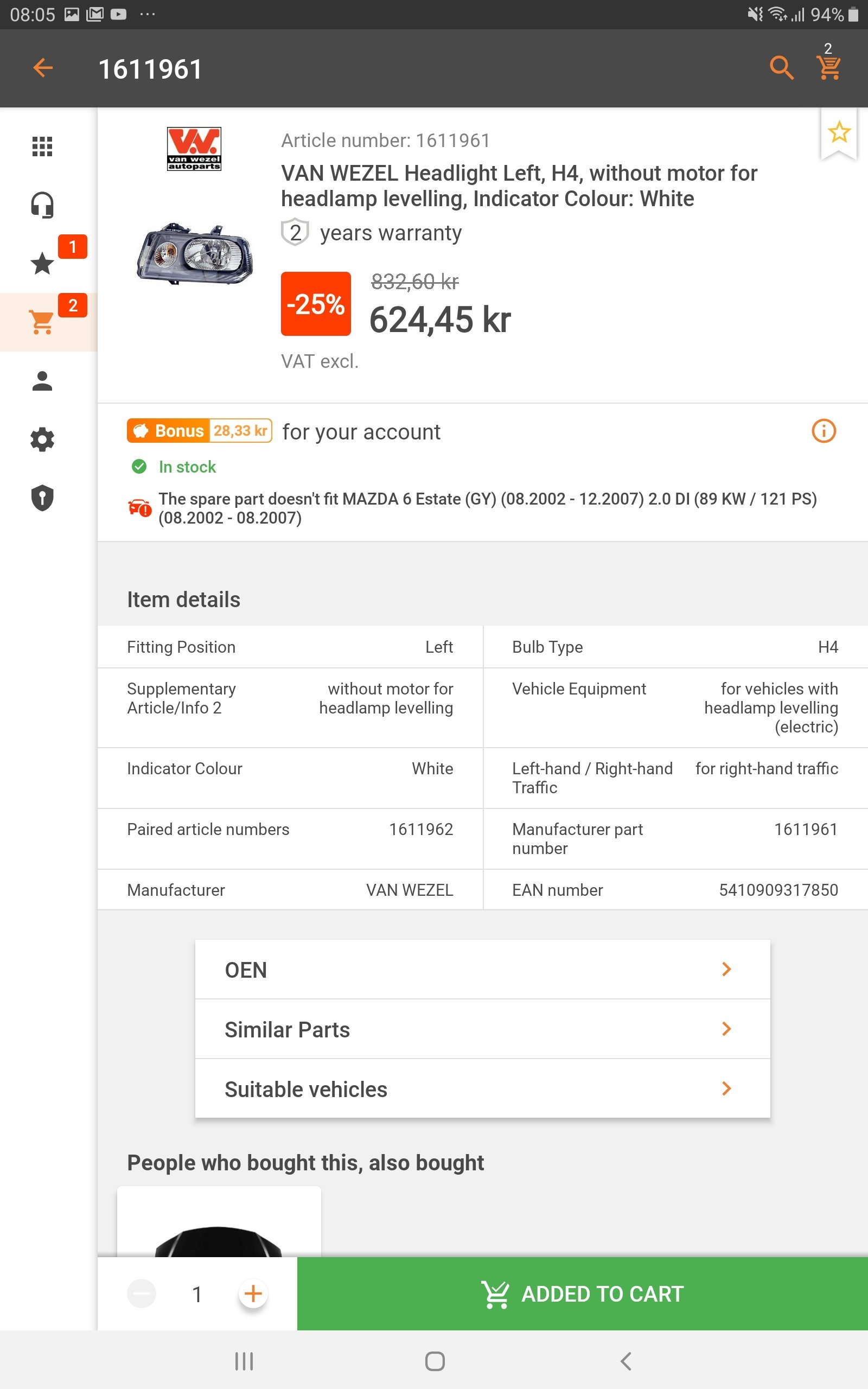Expand the OEN section
Screen dimensions: 868x1389
click(x=482, y=970)
